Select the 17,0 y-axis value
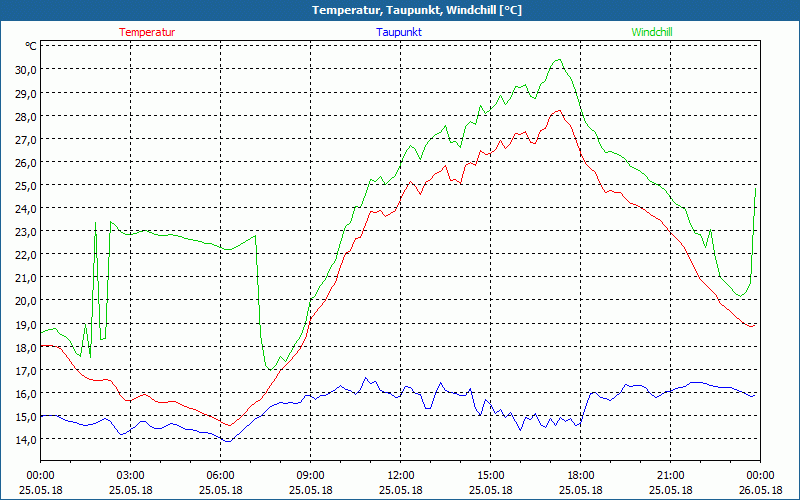Viewport: 800px width, 500px height. [26, 370]
